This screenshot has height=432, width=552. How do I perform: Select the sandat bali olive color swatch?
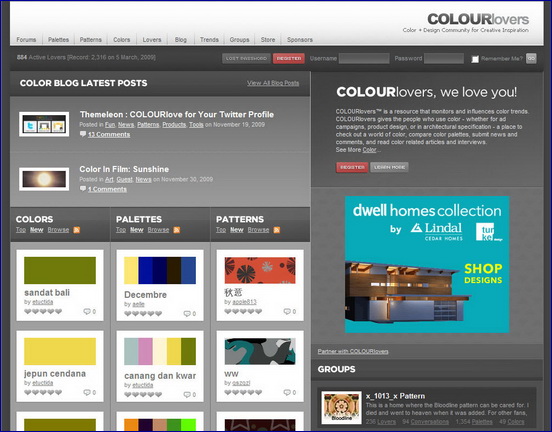click(60, 270)
